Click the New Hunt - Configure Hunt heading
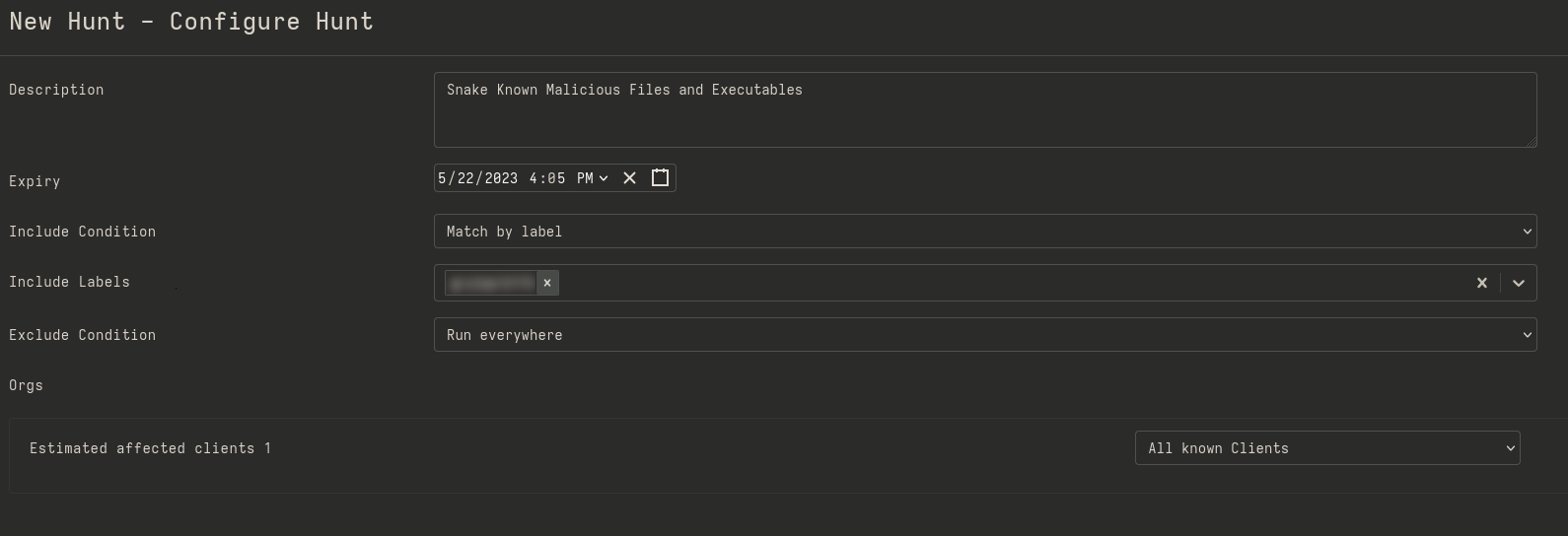This screenshot has height=536, width=1568. point(191,22)
